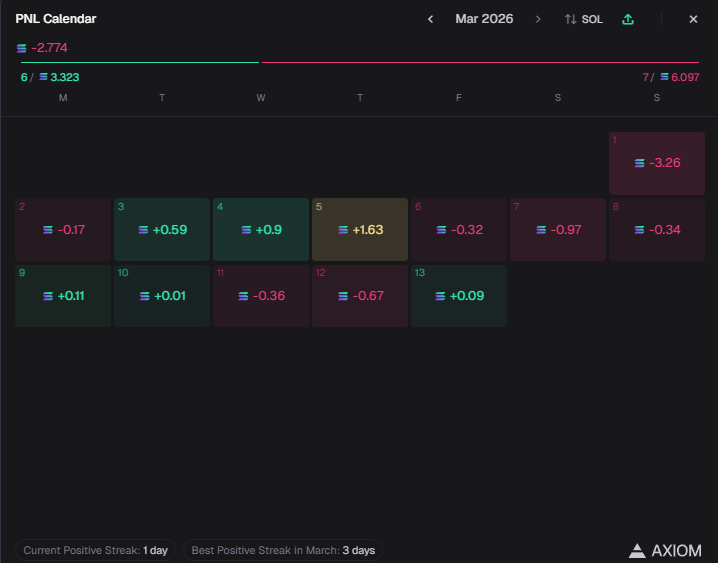This screenshot has height=563, width=718.
Task: Click the Monday column header M
Action: click(x=63, y=97)
